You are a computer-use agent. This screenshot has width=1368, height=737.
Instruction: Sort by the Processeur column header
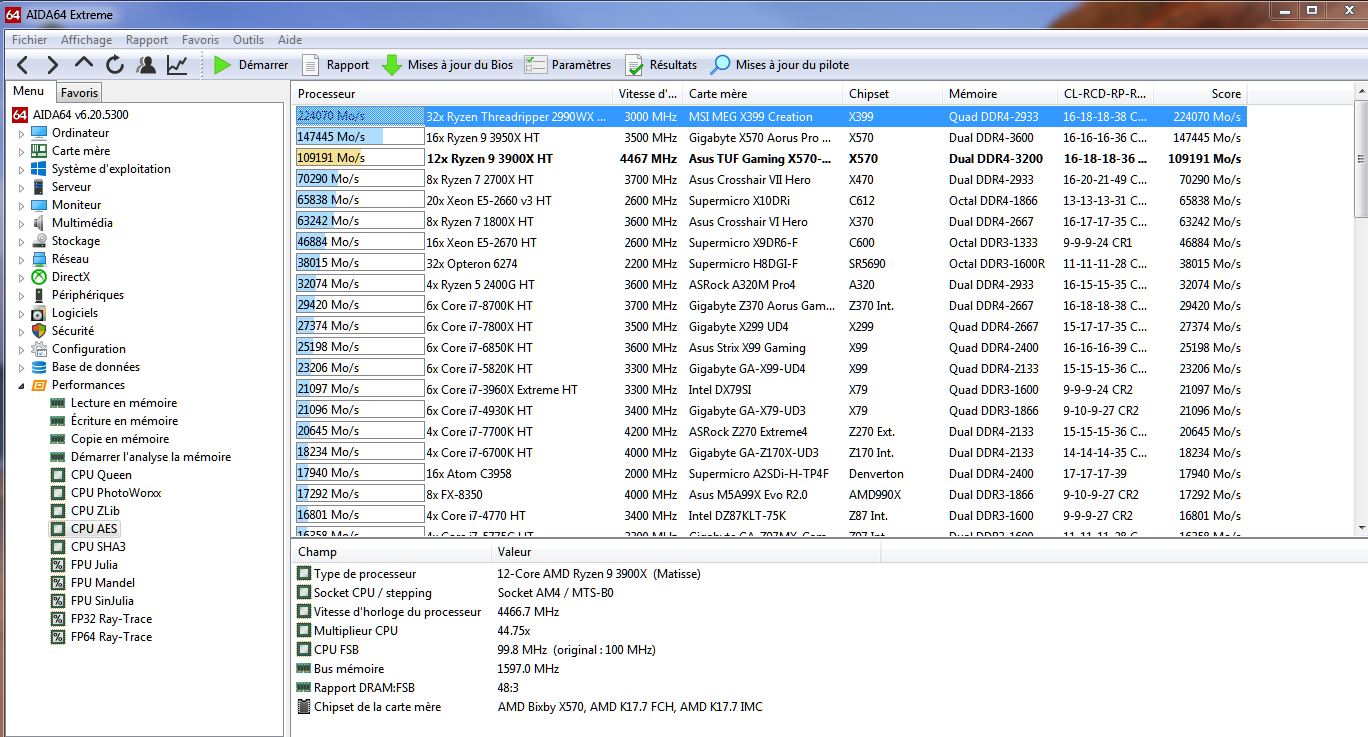(x=453, y=94)
